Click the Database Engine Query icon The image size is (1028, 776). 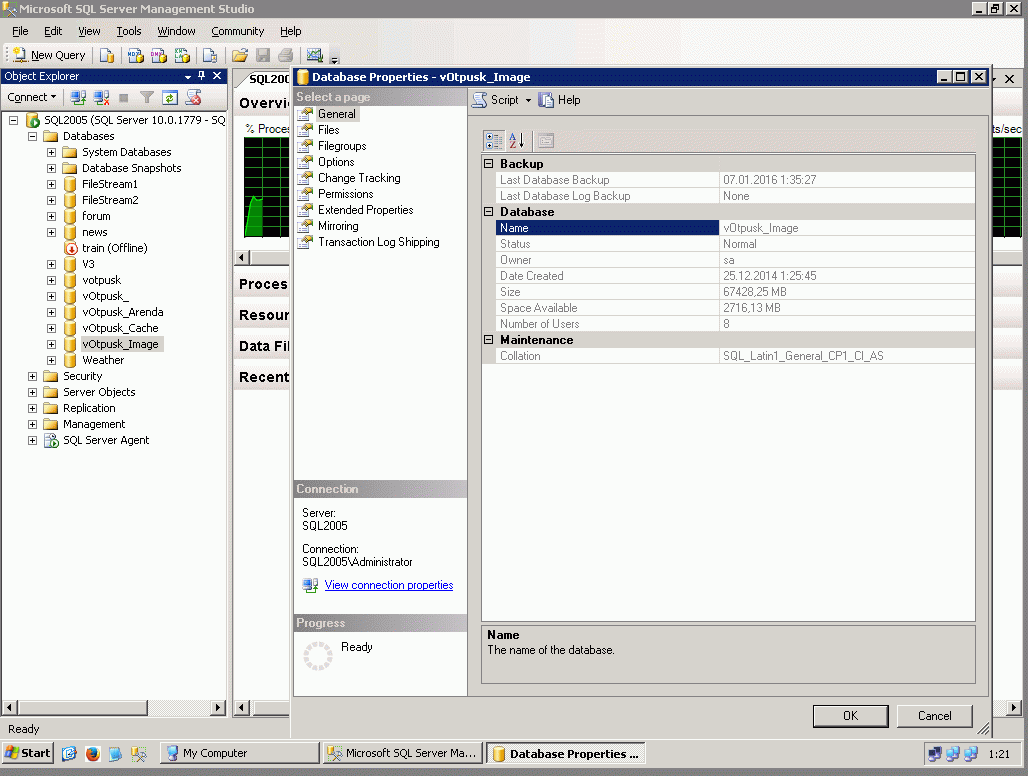click(107, 56)
